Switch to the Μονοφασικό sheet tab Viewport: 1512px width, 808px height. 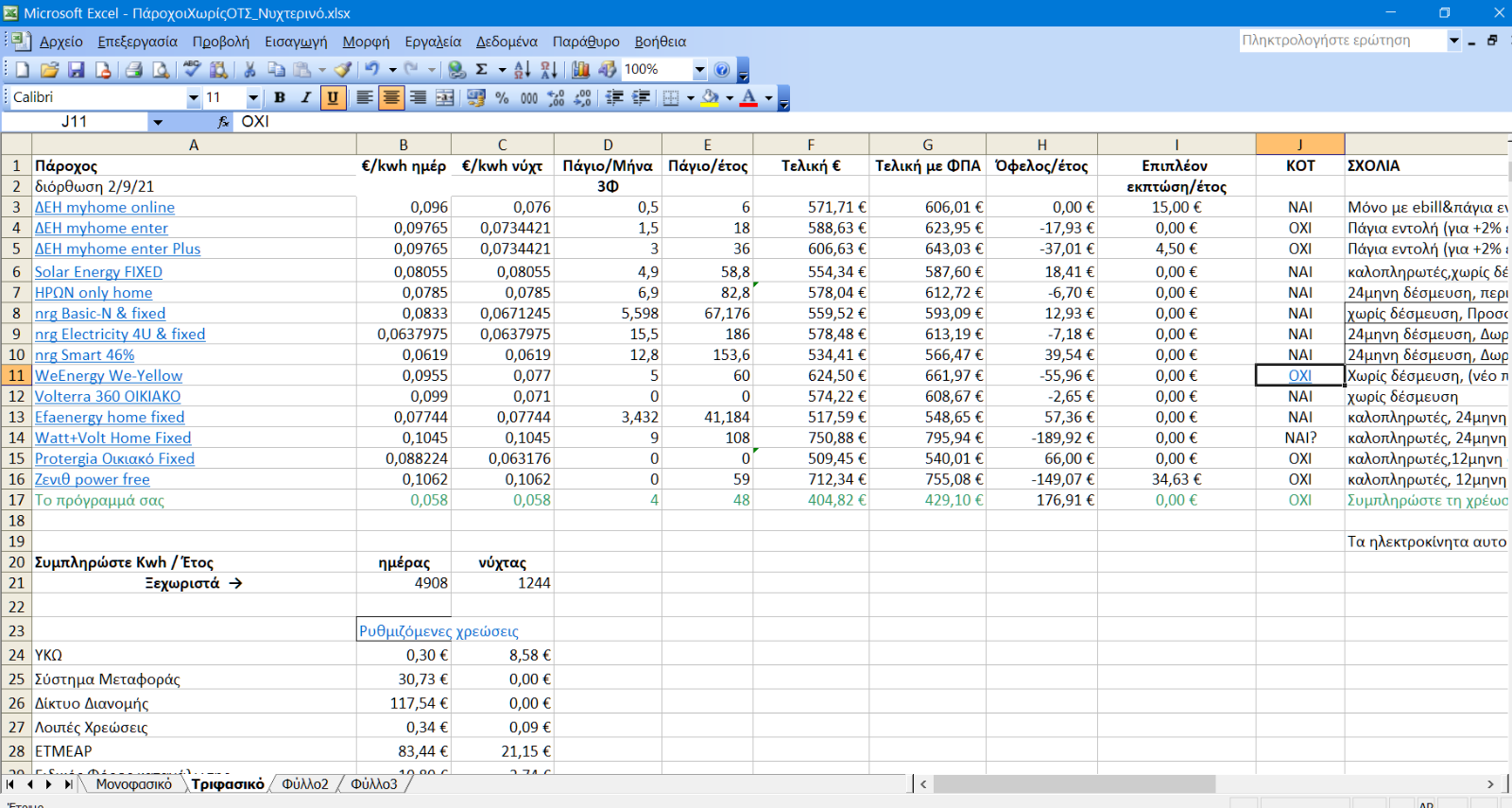tap(134, 784)
